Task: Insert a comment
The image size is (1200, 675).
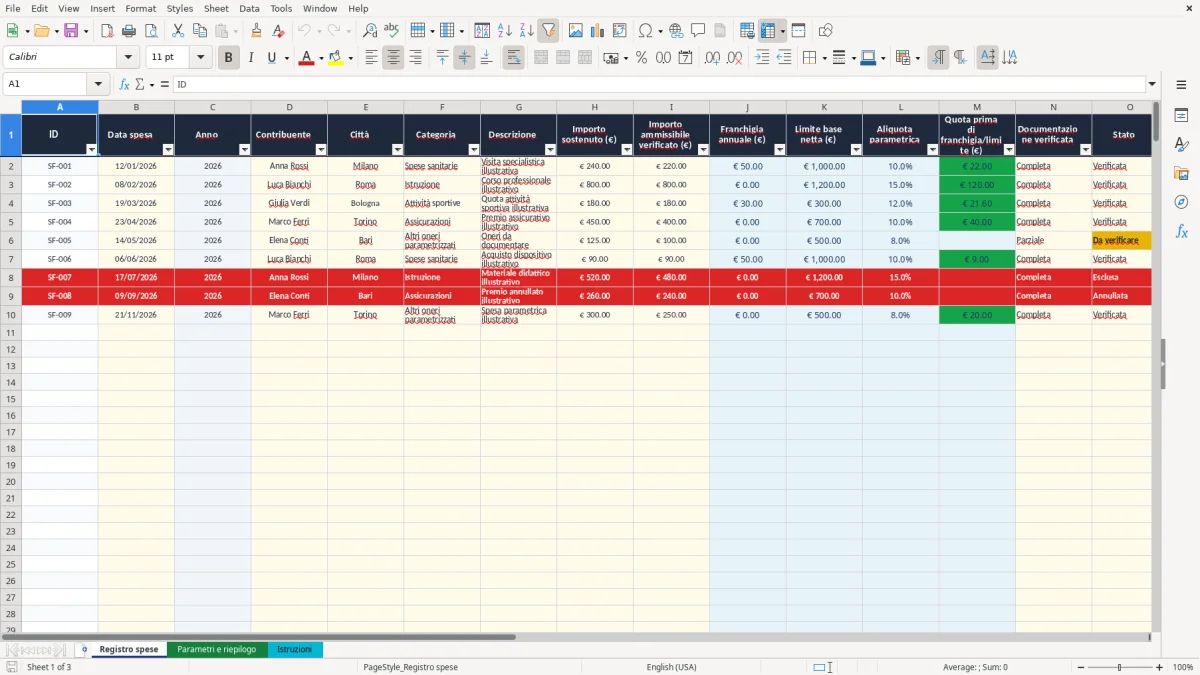Action: 698,31
